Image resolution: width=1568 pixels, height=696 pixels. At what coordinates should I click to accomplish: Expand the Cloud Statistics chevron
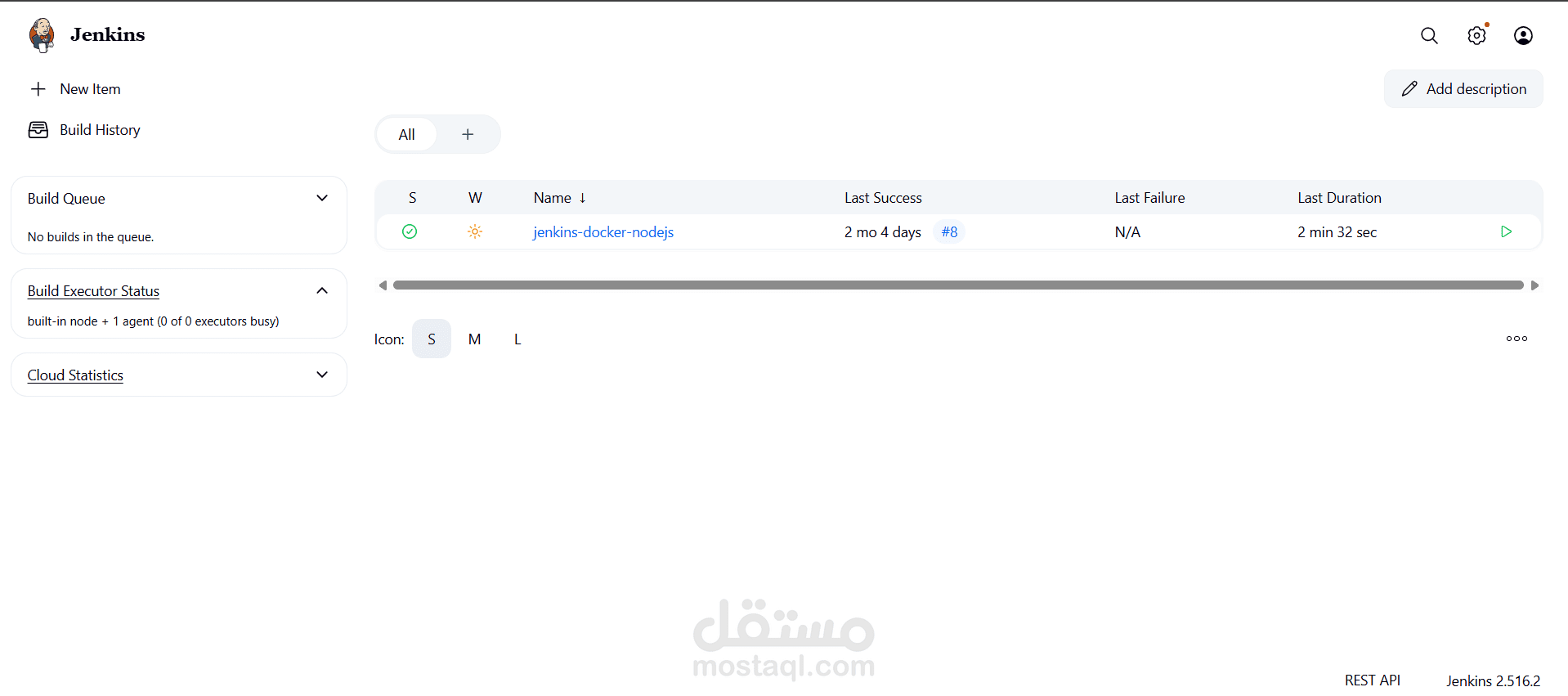coord(322,375)
